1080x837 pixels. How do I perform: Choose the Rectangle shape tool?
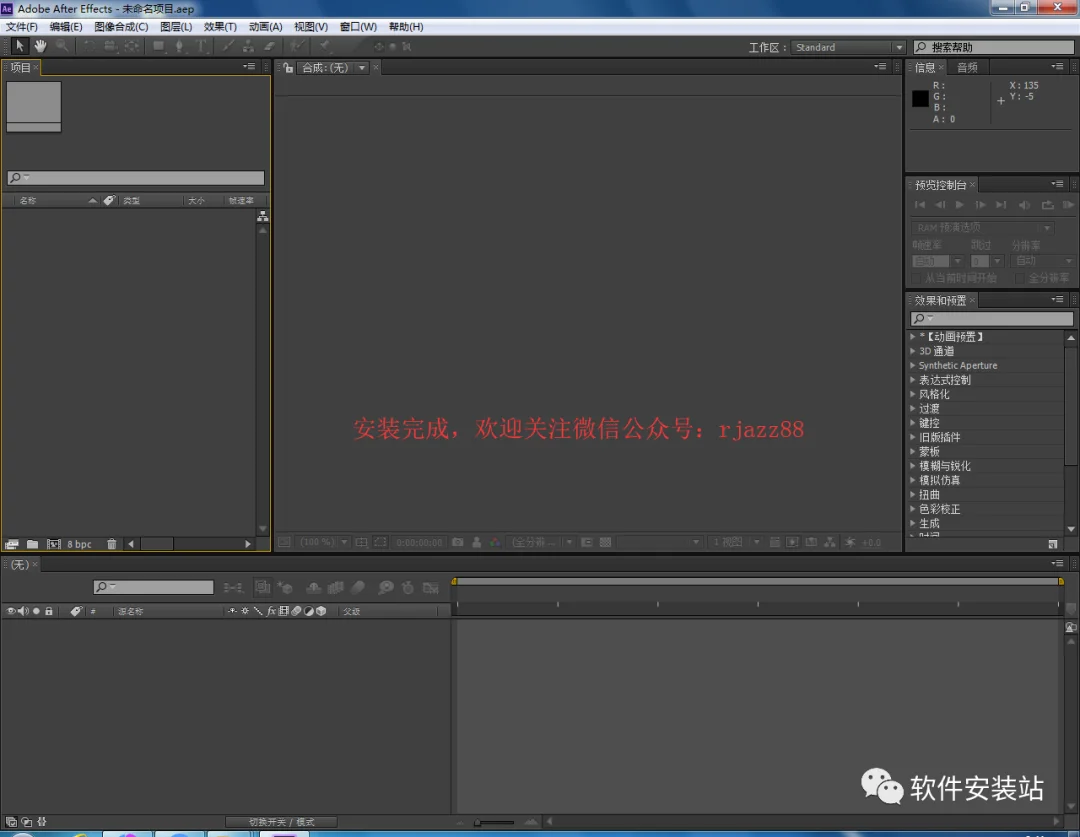point(158,46)
